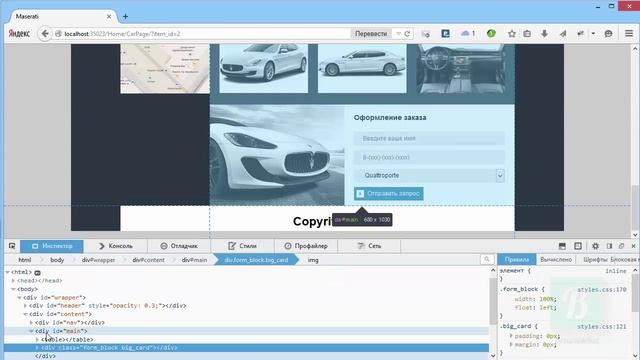Select div#main breadcrumb
This screenshot has width=640, height=360.
point(194,260)
